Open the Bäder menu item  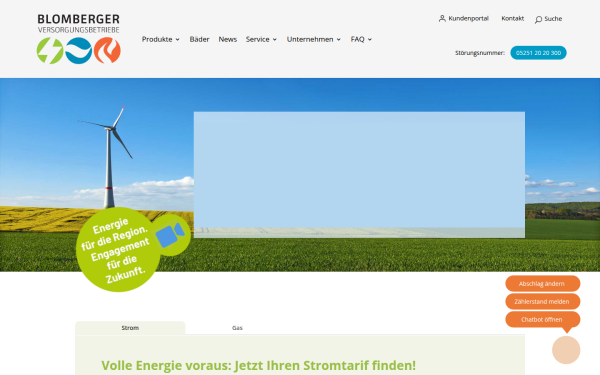[199, 39]
